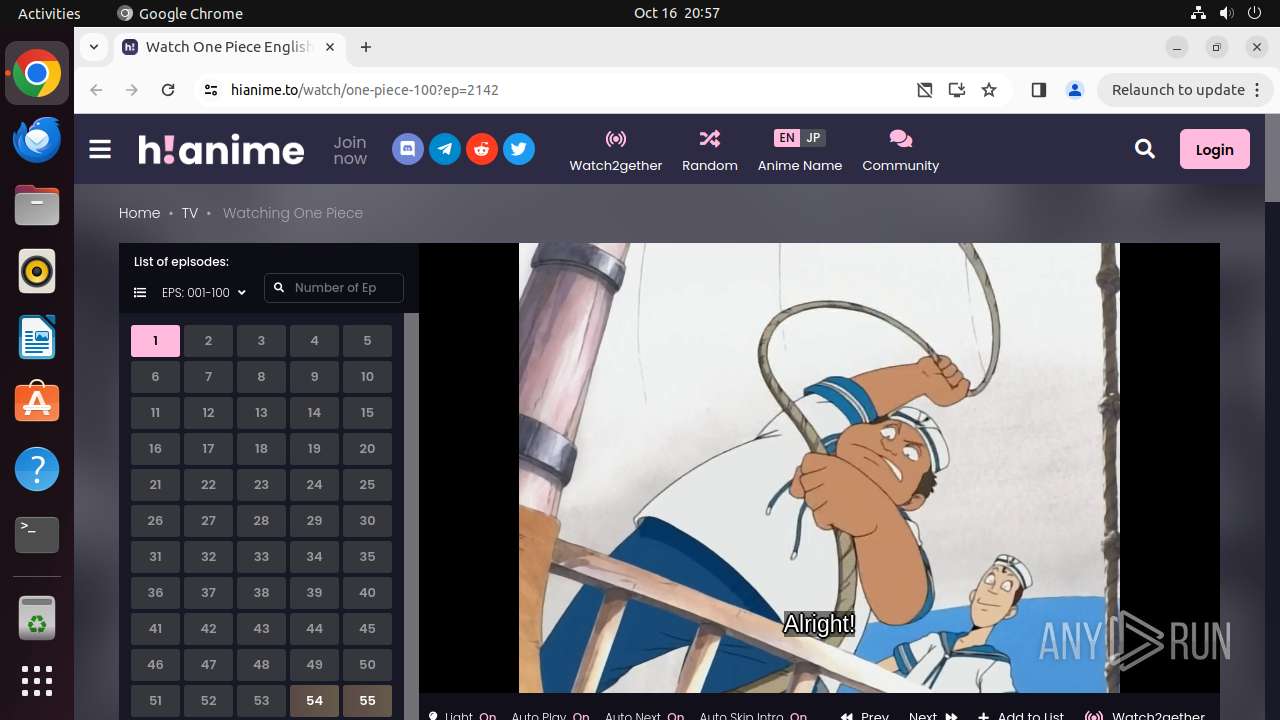Switch anime name language to JP
The width and height of the screenshot is (1280, 720).
[x=813, y=138]
